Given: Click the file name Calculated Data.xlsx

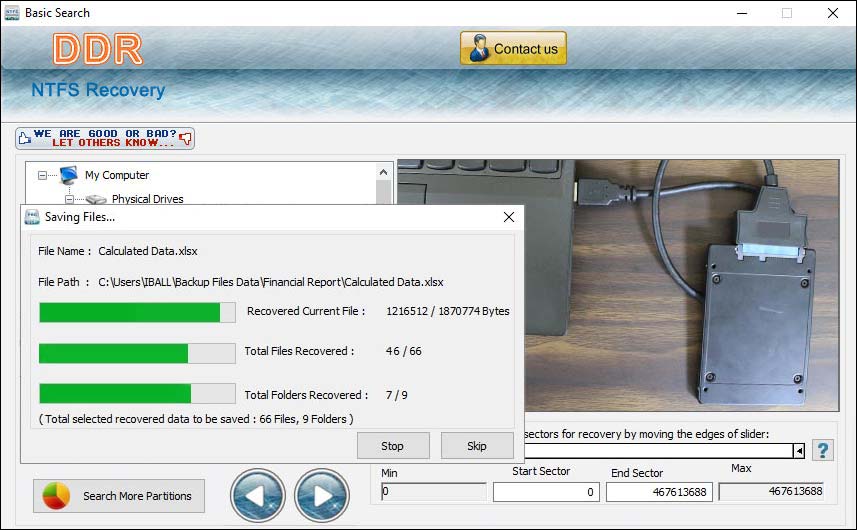Looking at the screenshot, I should 148,251.
